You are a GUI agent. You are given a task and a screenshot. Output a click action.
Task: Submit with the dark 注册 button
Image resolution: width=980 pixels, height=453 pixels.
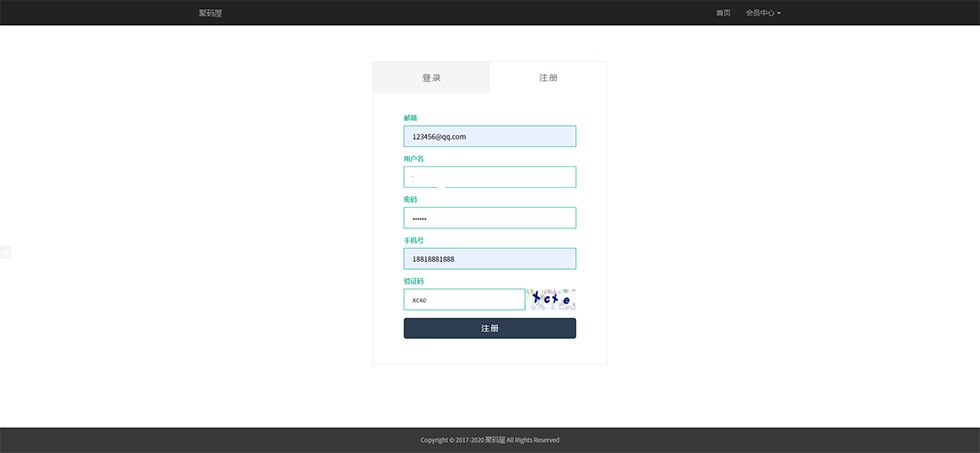pyautogui.click(x=490, y=329)
